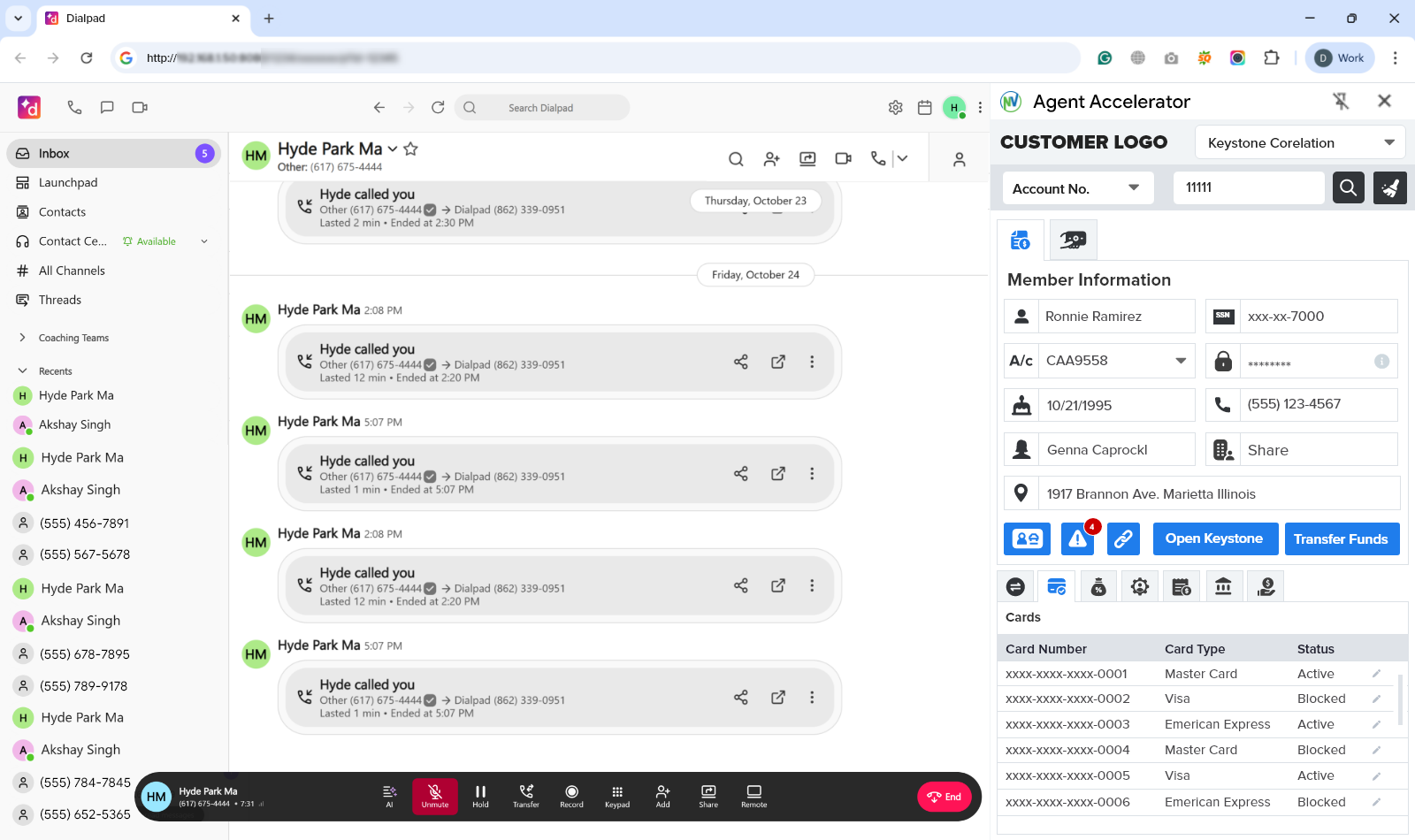The width and height of the screenshot is (1415, 840).
Task: Open the messages chat bubble icon
Action: pos(107,107)
